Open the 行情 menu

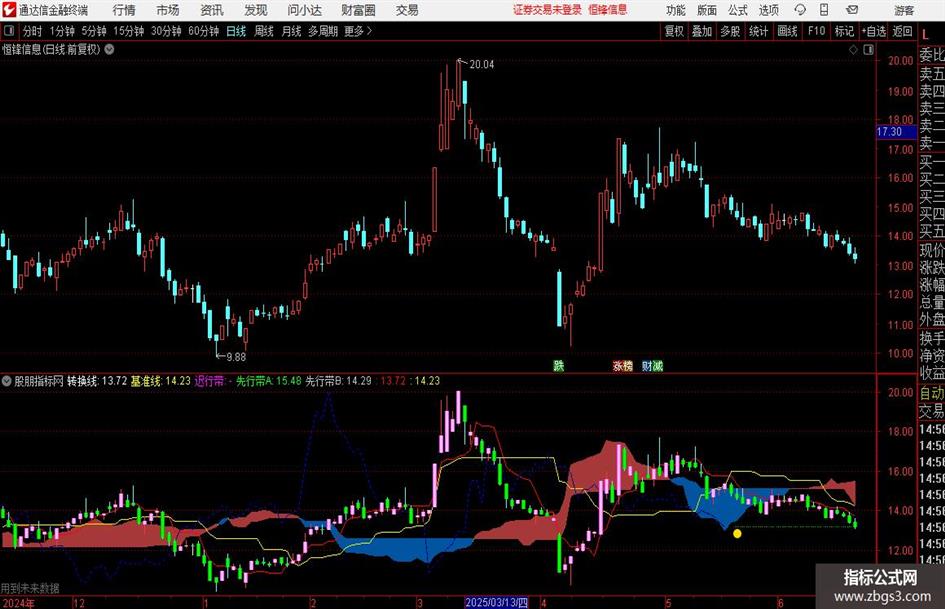(124, 10)
